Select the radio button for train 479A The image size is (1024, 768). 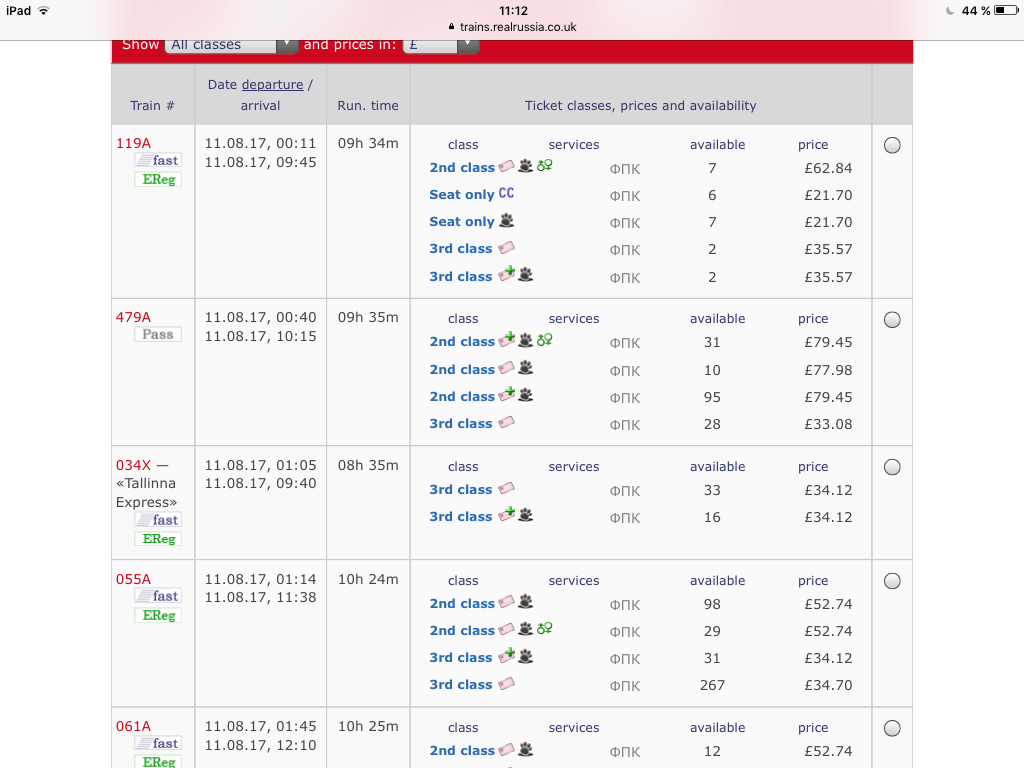pyautogui.click(x=892, y=320)
